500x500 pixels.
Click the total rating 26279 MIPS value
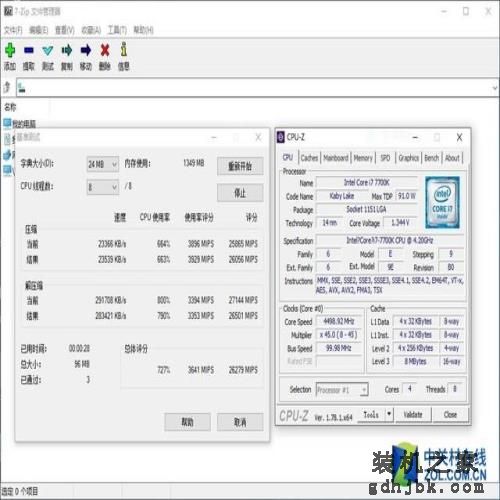point(243,370)
